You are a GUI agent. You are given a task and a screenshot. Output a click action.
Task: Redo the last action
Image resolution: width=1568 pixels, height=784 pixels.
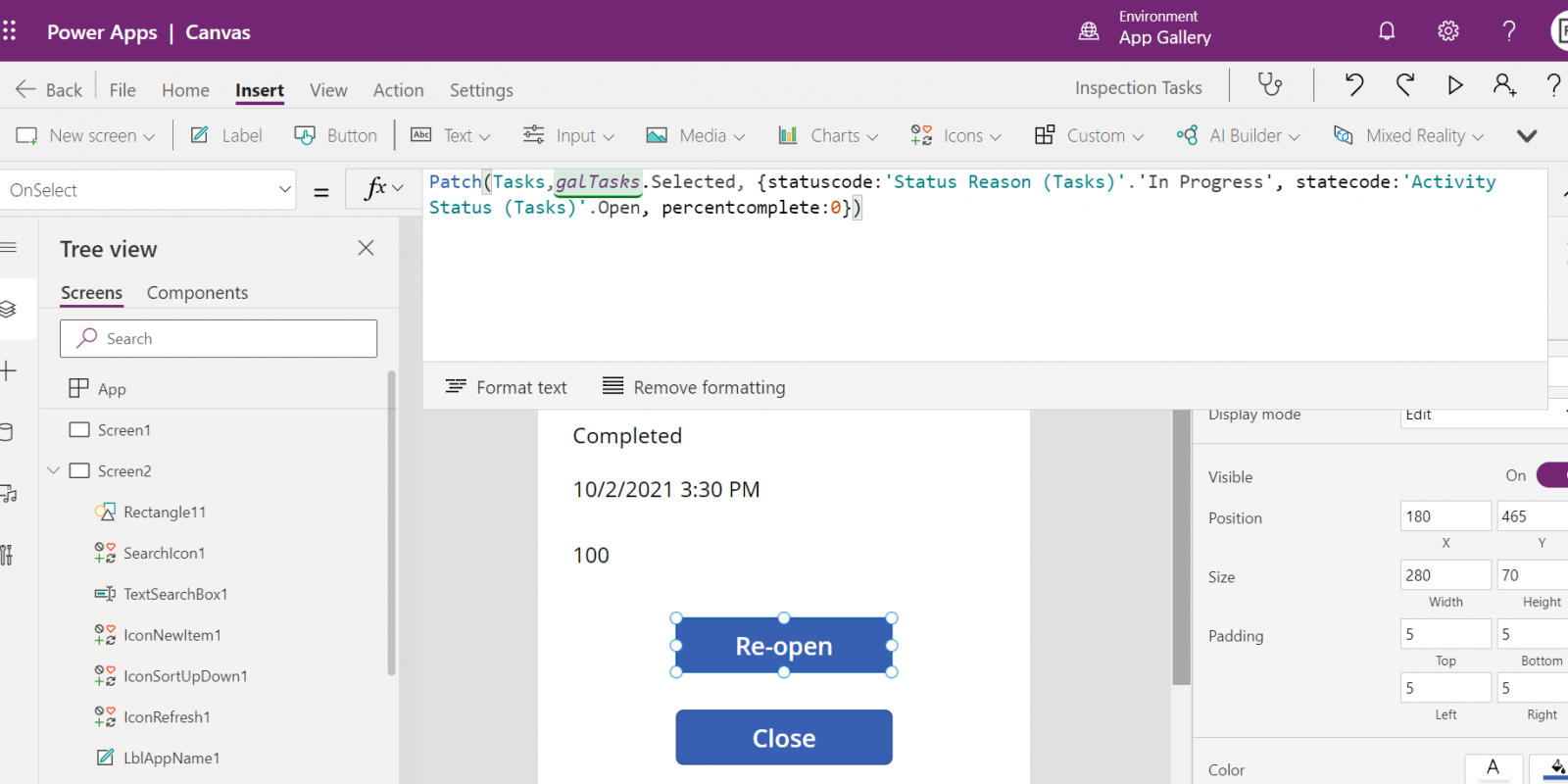point(1405,85)
